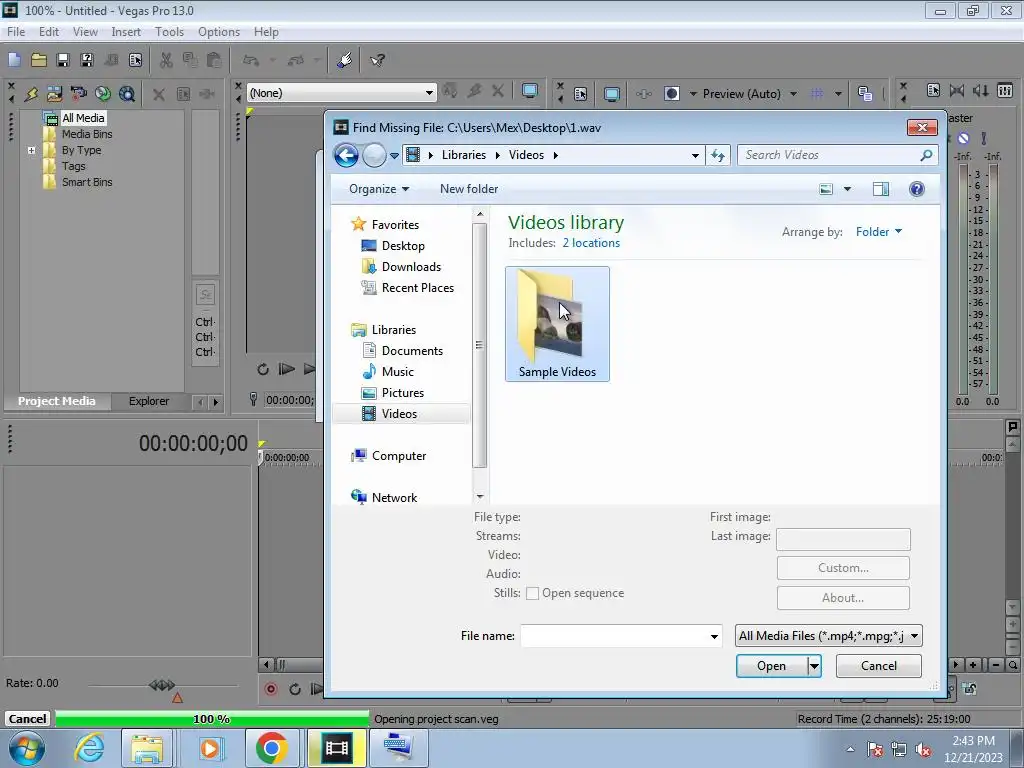The image size is (1024, 768).
Task: Click the Copy Snapshot to Clipboard icon
Action: [x=865, y=93]
